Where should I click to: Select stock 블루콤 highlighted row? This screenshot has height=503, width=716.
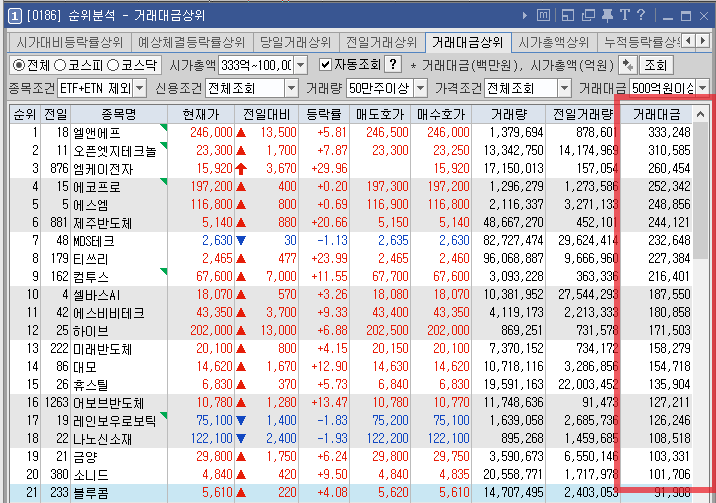pyautogui.click(x=351, y=493)
